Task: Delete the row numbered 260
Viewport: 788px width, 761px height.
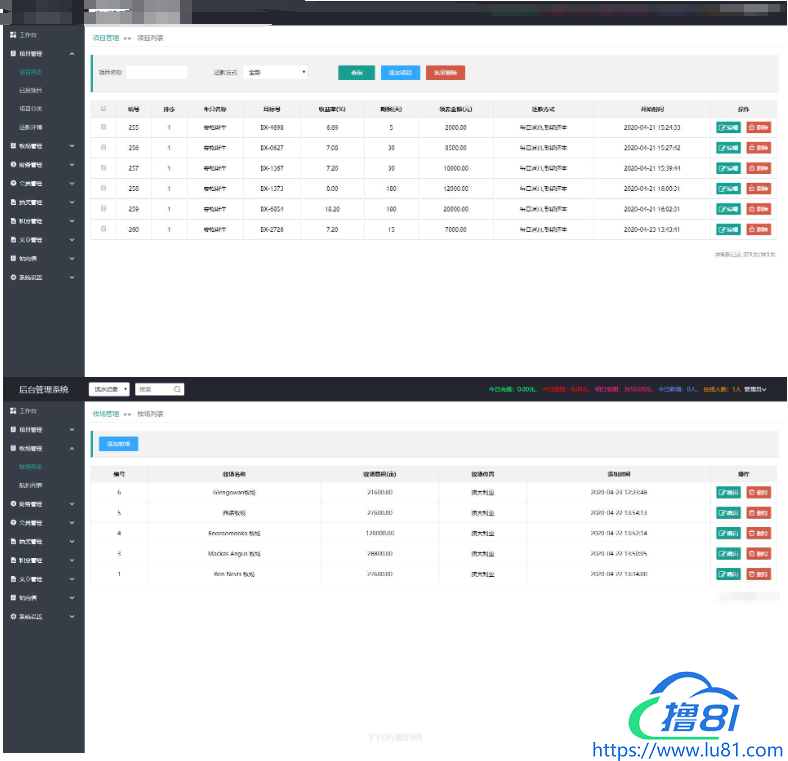Action: pyautogui.click(x=758, y=229)
